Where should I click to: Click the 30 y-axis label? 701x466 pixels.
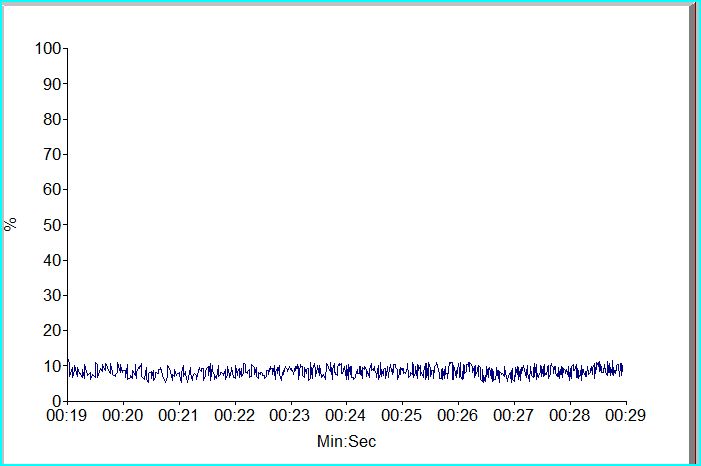[x=52, y=296]
